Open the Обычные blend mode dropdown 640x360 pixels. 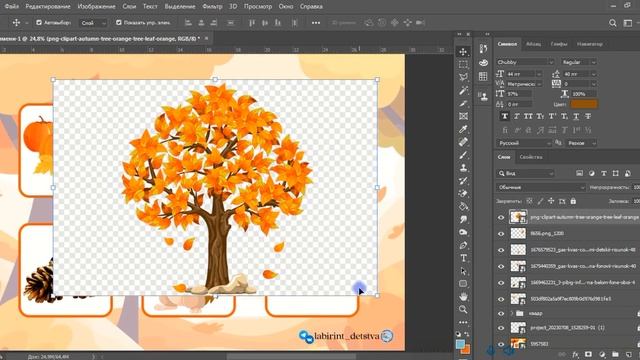point(541,187)
